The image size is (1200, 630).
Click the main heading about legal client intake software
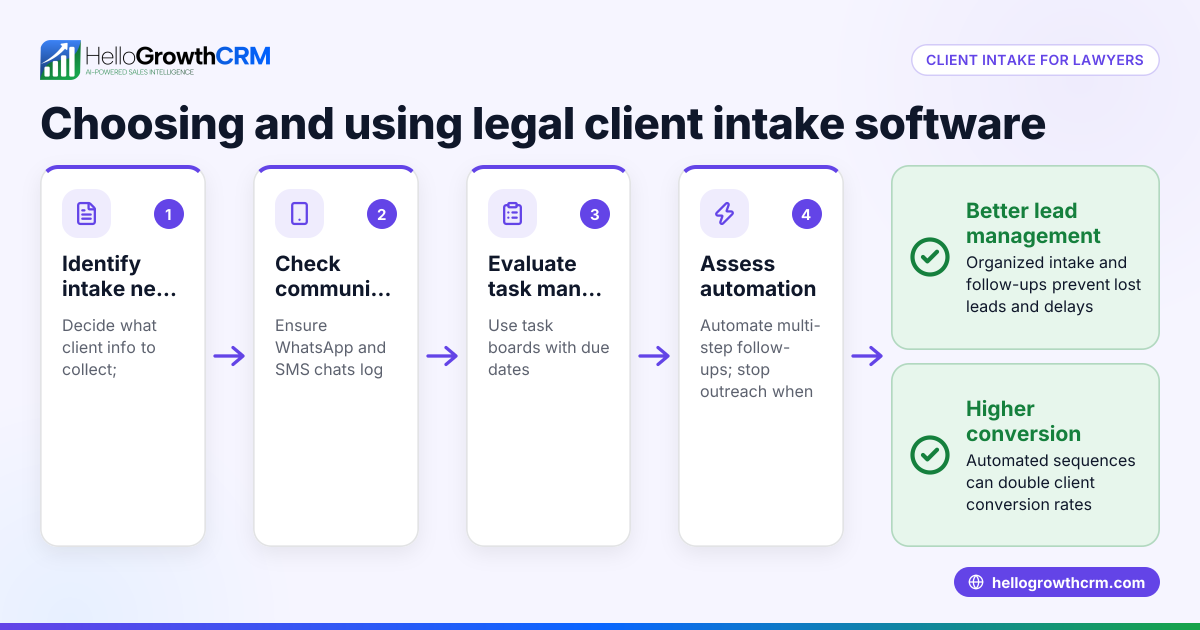point(543,124)
